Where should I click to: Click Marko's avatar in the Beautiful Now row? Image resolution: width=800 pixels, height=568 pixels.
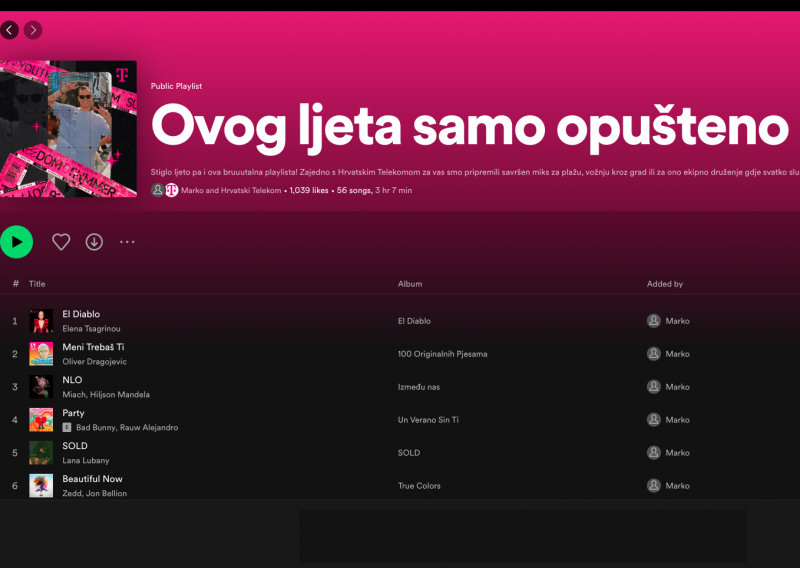[x=654, y=486]
